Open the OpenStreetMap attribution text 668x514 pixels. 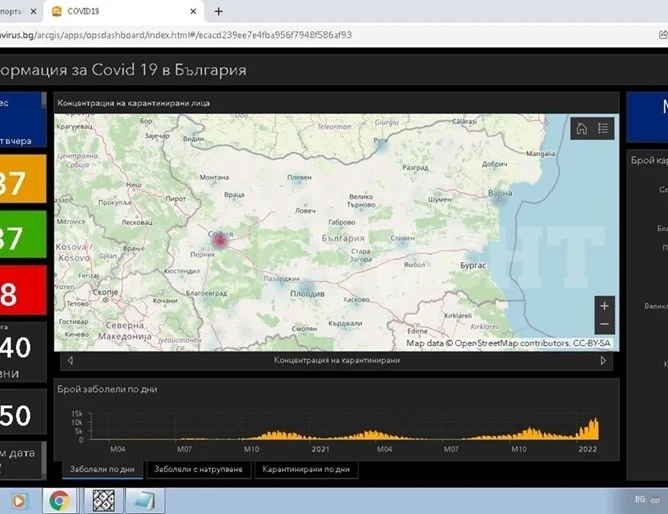click(508, 343)
